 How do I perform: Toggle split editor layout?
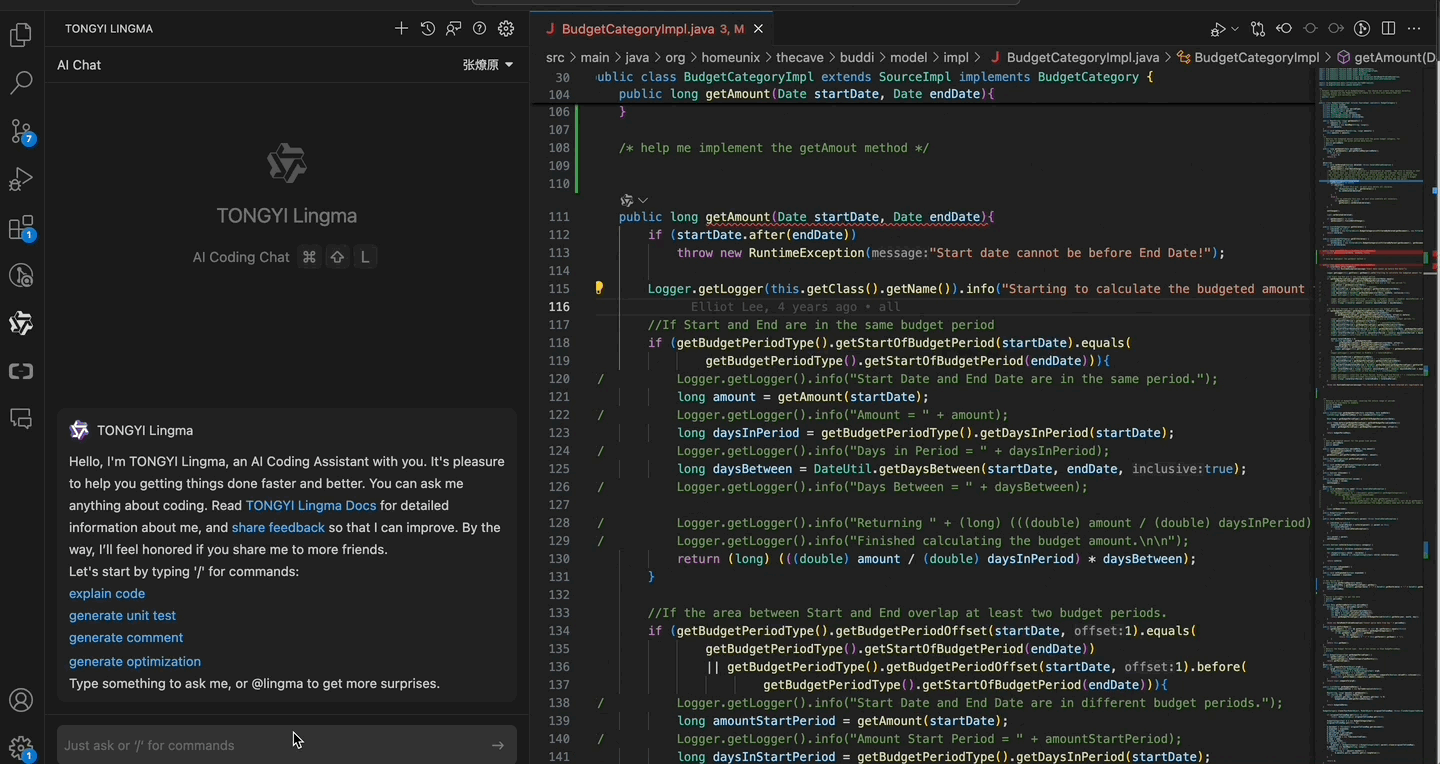tap(1388, 29)
